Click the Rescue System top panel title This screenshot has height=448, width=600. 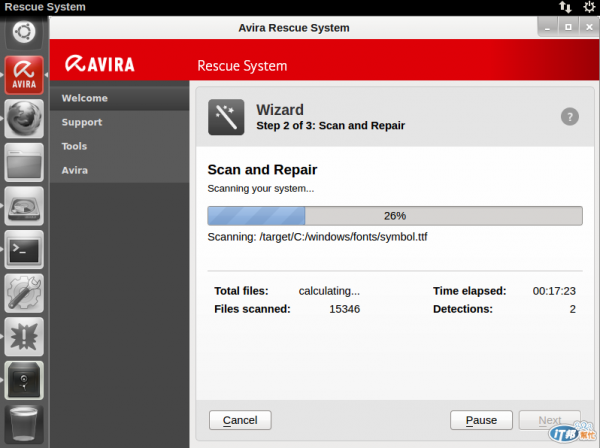click(x=45, y=7)
